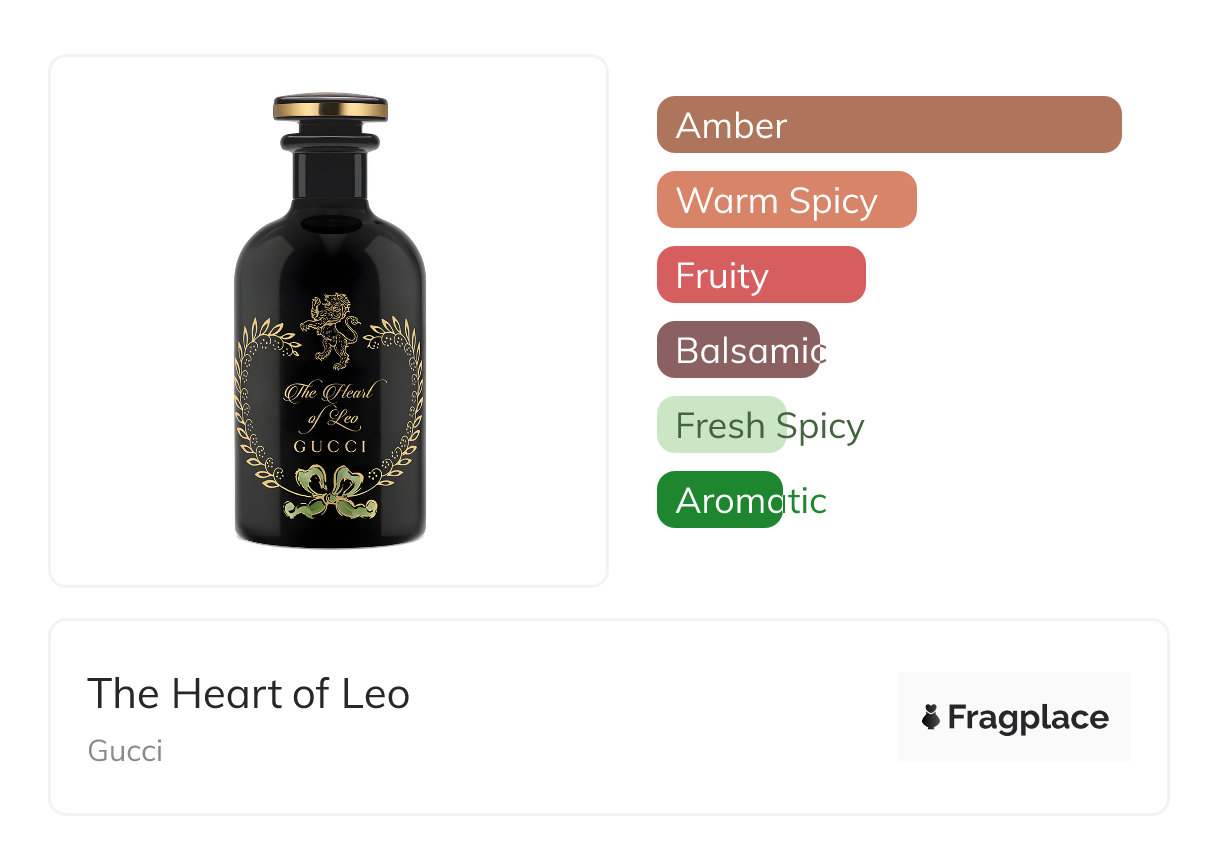Click the GUCCI lettering on the bottle label

[x=330, y=446]
